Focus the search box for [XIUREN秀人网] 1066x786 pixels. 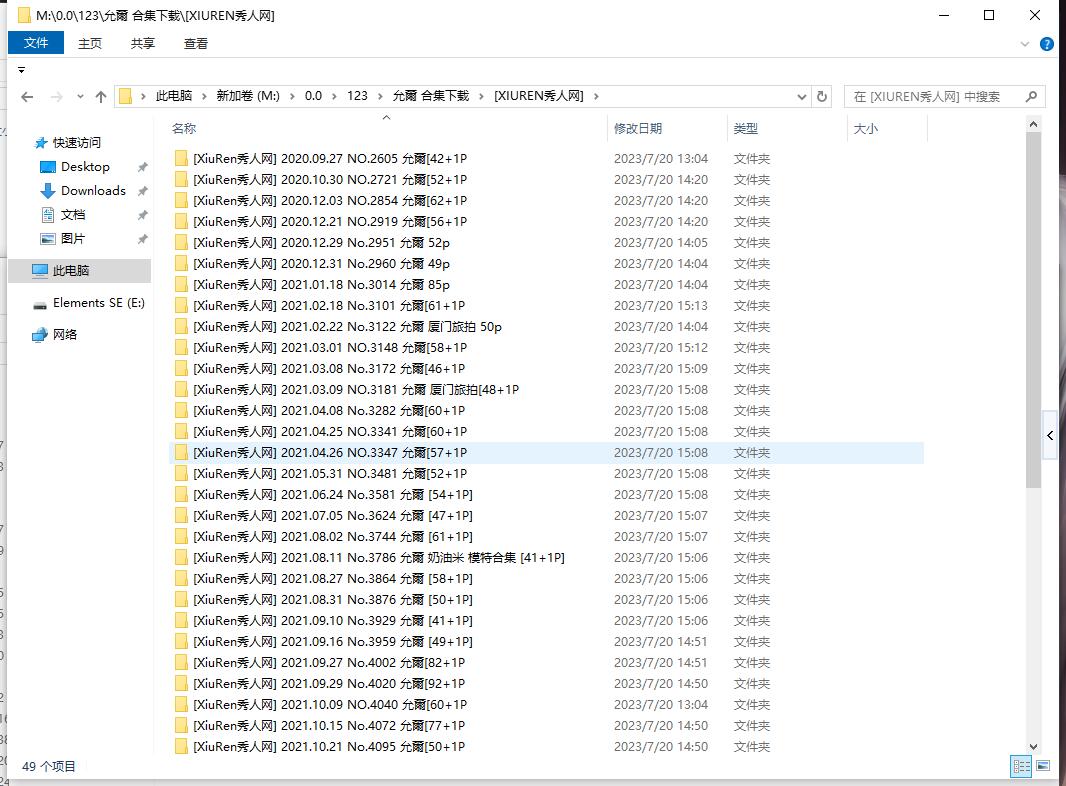(935, 97)
